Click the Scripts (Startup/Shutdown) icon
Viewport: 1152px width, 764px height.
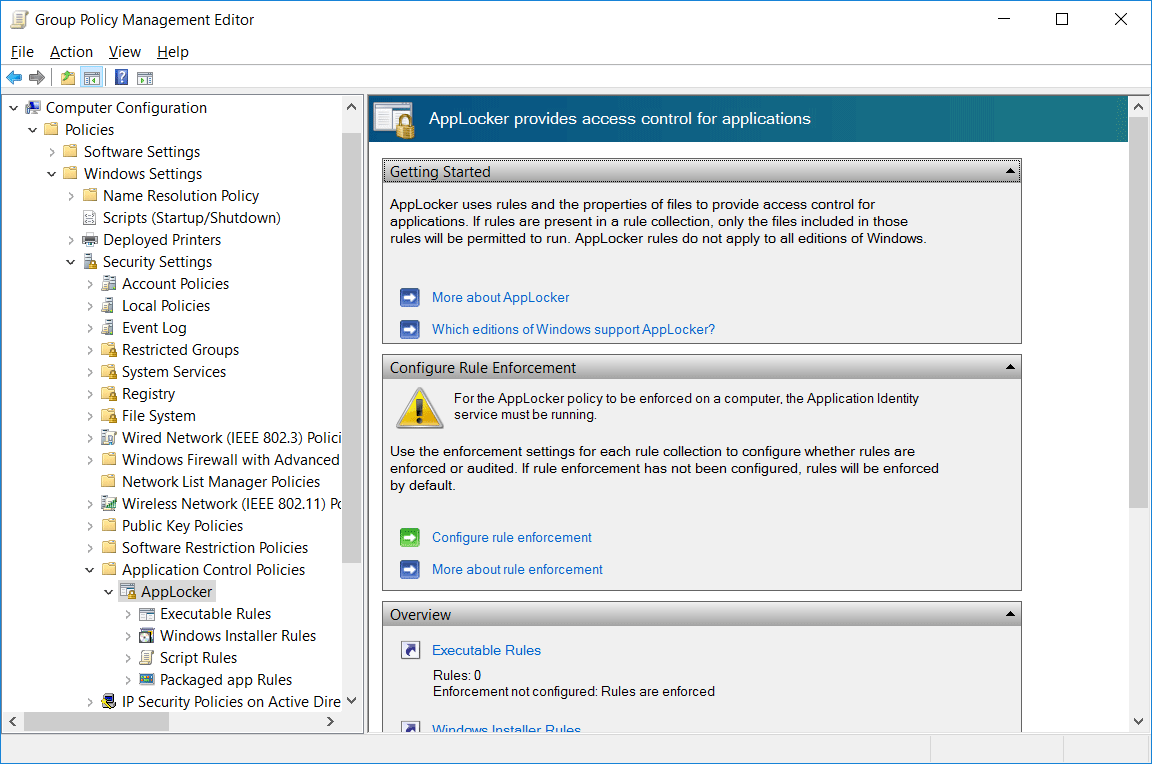(90, 217)
